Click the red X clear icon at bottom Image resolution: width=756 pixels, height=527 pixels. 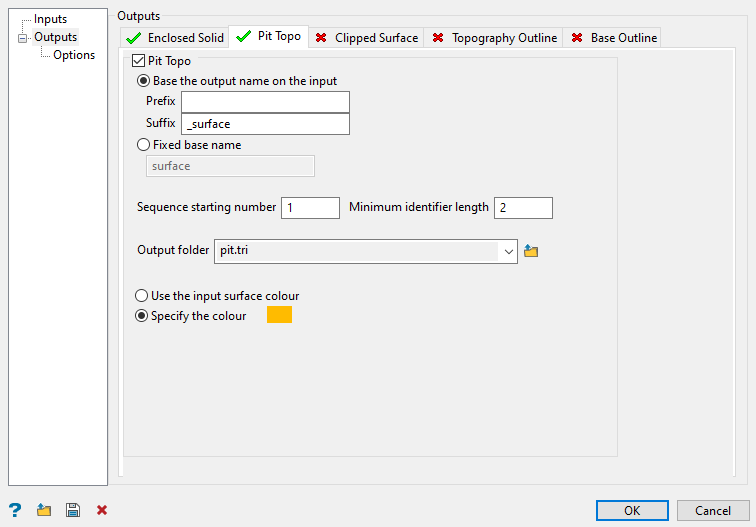pyautogui.click(x=101, y=510)
